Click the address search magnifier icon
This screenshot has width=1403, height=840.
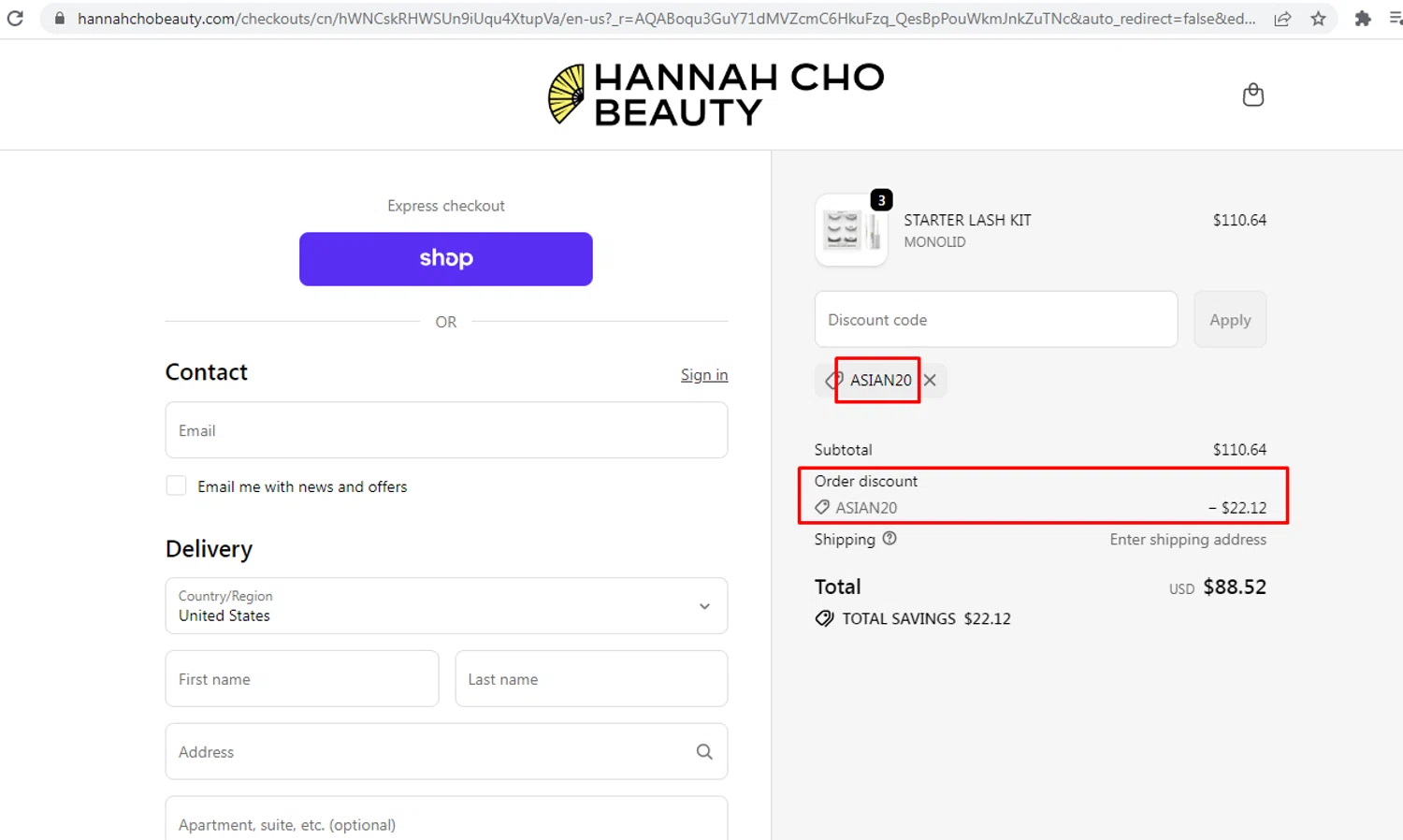click(704, 751)
